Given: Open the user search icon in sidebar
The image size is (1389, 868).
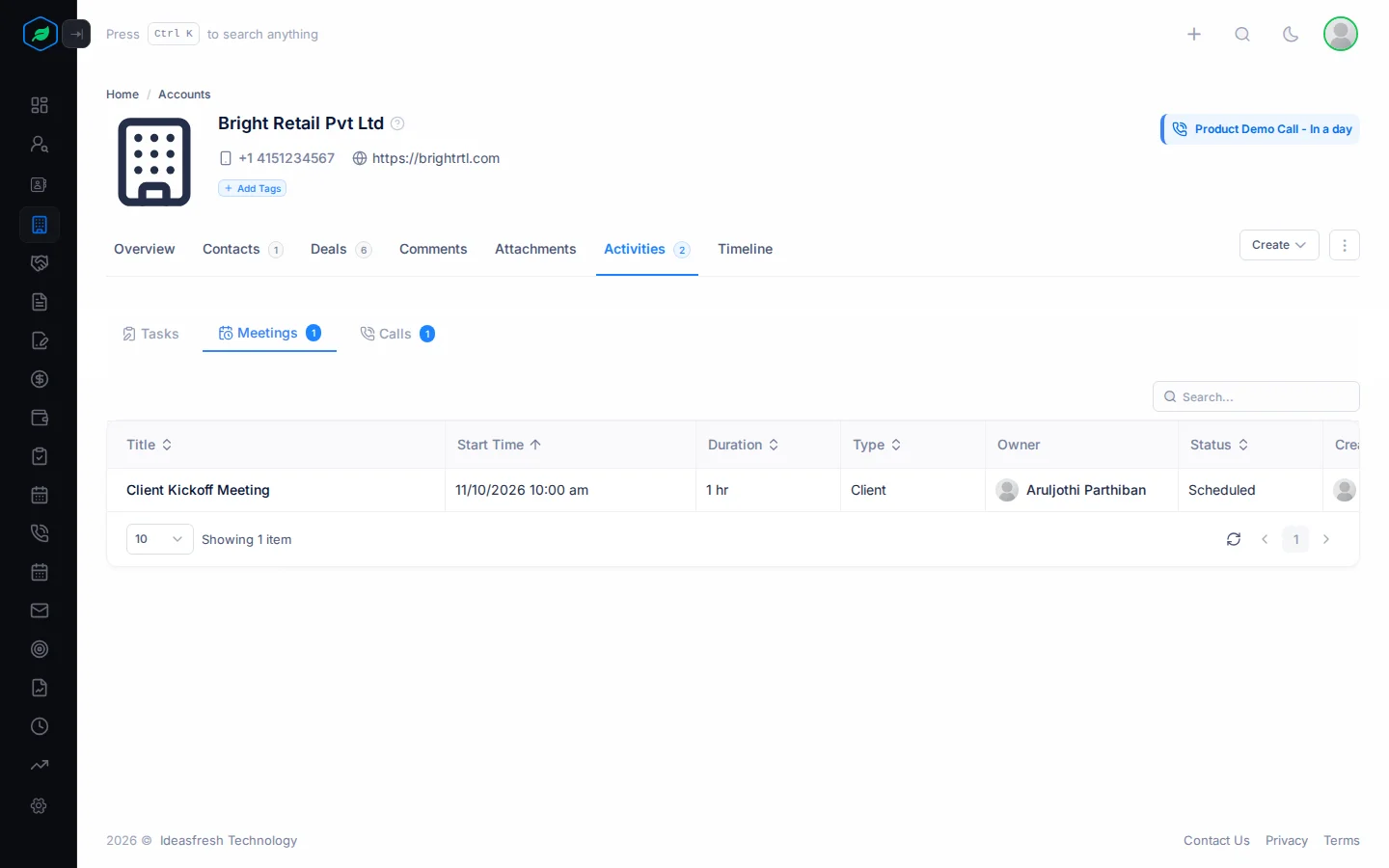Looking at the screenshot, I should tap(40, 144).
